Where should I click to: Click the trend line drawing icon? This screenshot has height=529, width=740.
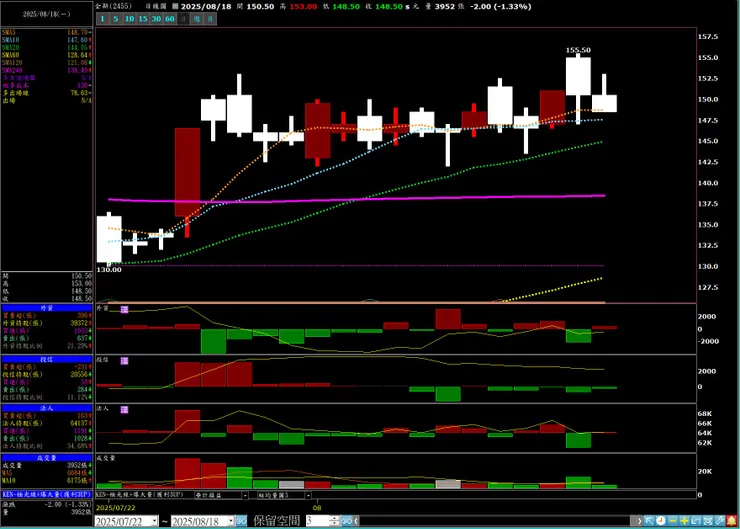720,521
